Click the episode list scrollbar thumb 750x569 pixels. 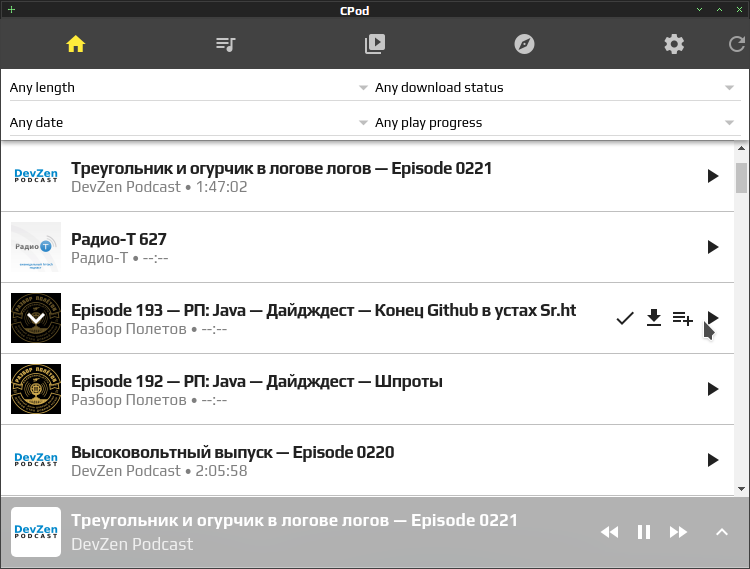741,178
